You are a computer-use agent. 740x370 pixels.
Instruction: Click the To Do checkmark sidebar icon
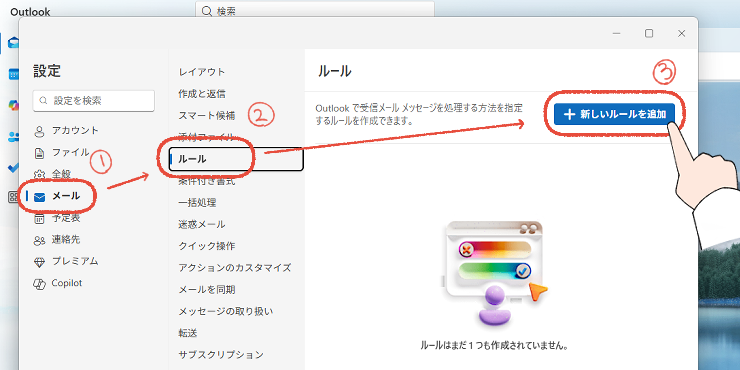coord(13,167)
